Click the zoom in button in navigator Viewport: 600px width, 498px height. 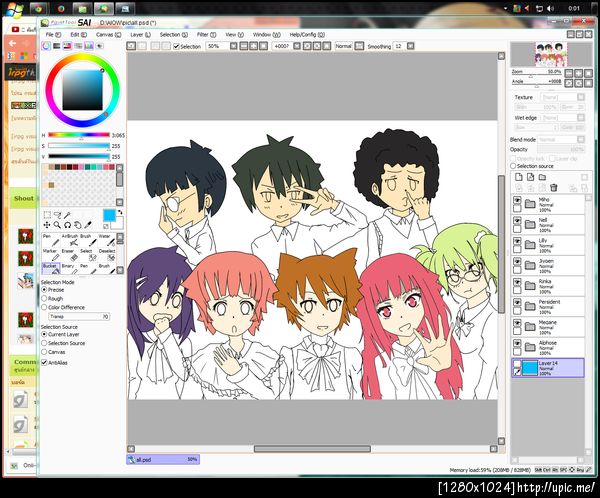[579, 73]
